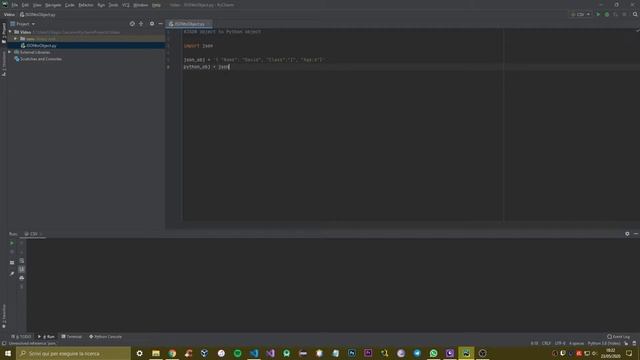Image resolution: width=640 pixels, height=360 pixels.
Task: Open the Run tool window tab
Action: 46,337
